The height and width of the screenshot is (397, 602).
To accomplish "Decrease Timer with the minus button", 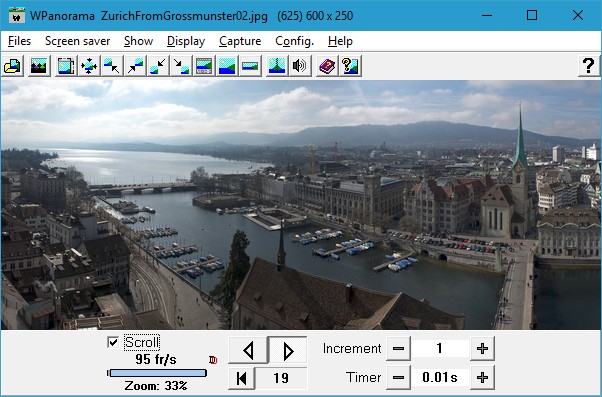I will (398, 377).
